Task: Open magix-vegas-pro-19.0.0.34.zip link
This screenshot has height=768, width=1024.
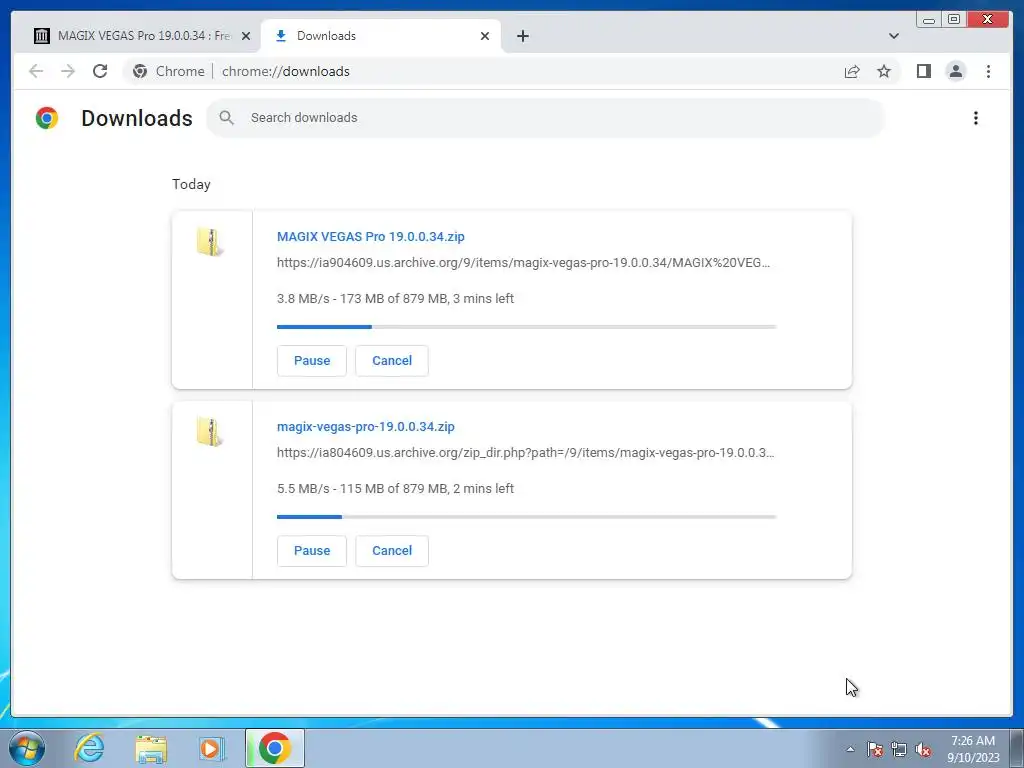Action: 366,426
